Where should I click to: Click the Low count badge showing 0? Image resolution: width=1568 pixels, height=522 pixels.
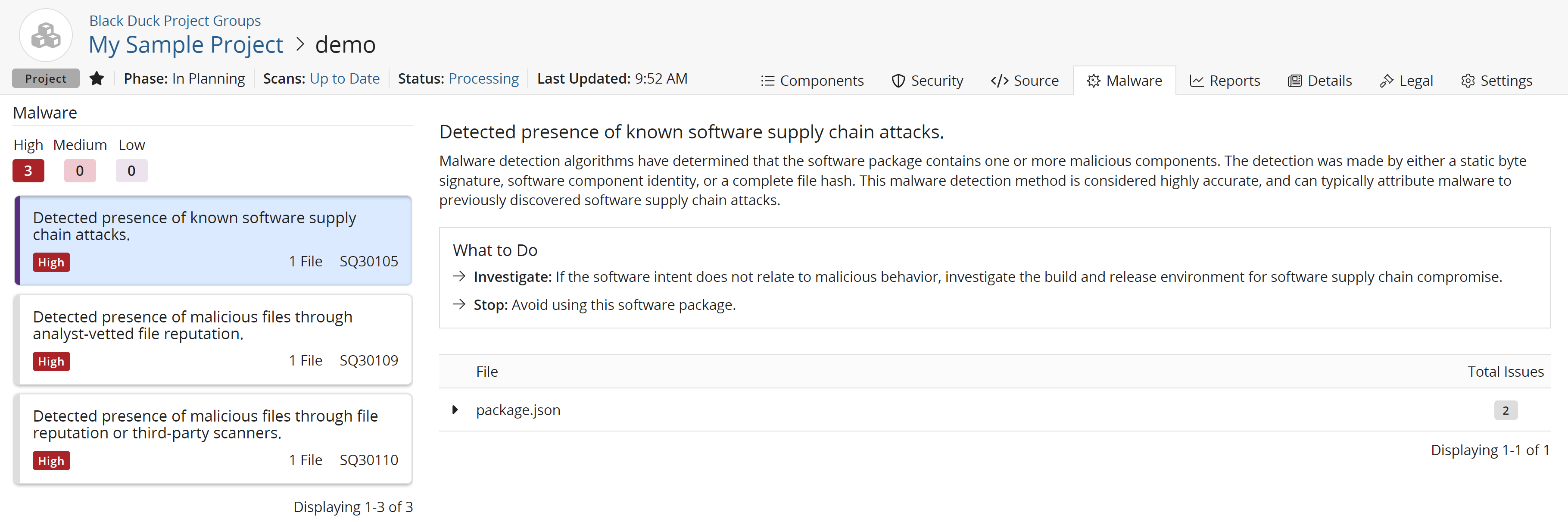[x=131, y=171]
